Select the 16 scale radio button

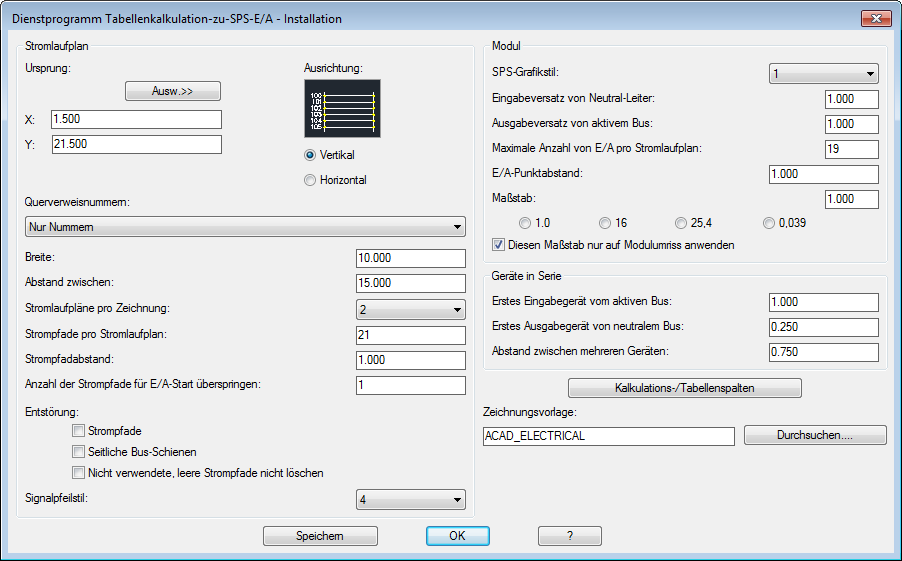(605, 223)
